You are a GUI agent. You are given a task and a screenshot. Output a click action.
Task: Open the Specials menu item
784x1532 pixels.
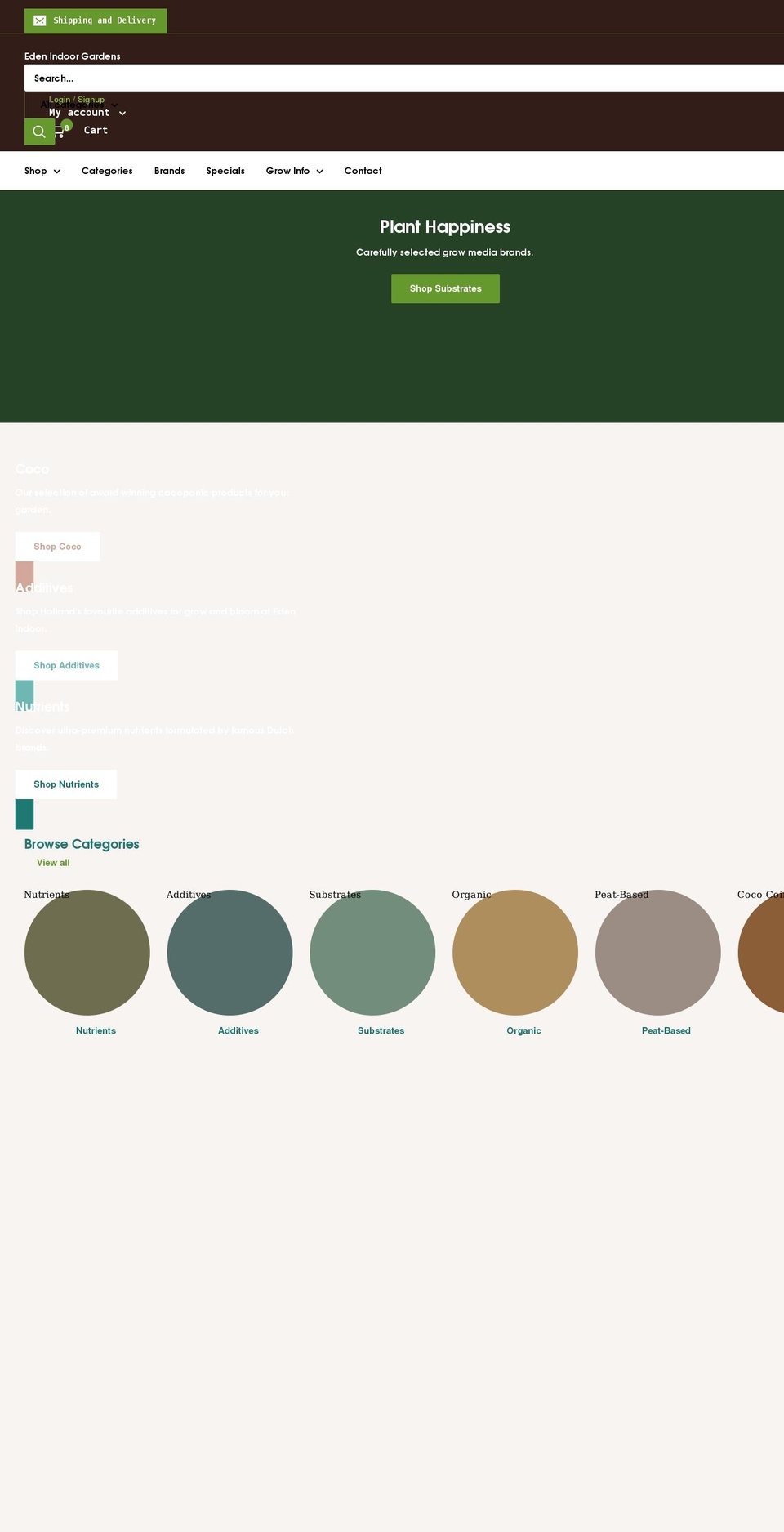[x=225, y=171]
